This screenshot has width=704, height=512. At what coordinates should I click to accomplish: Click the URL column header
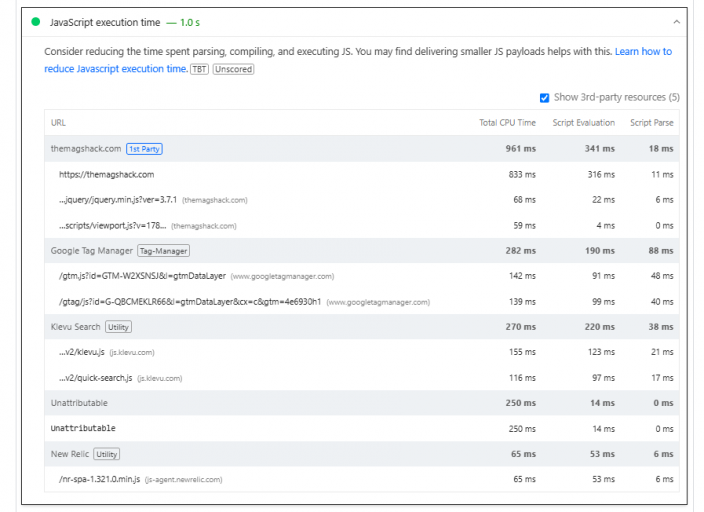pos(58,123)
